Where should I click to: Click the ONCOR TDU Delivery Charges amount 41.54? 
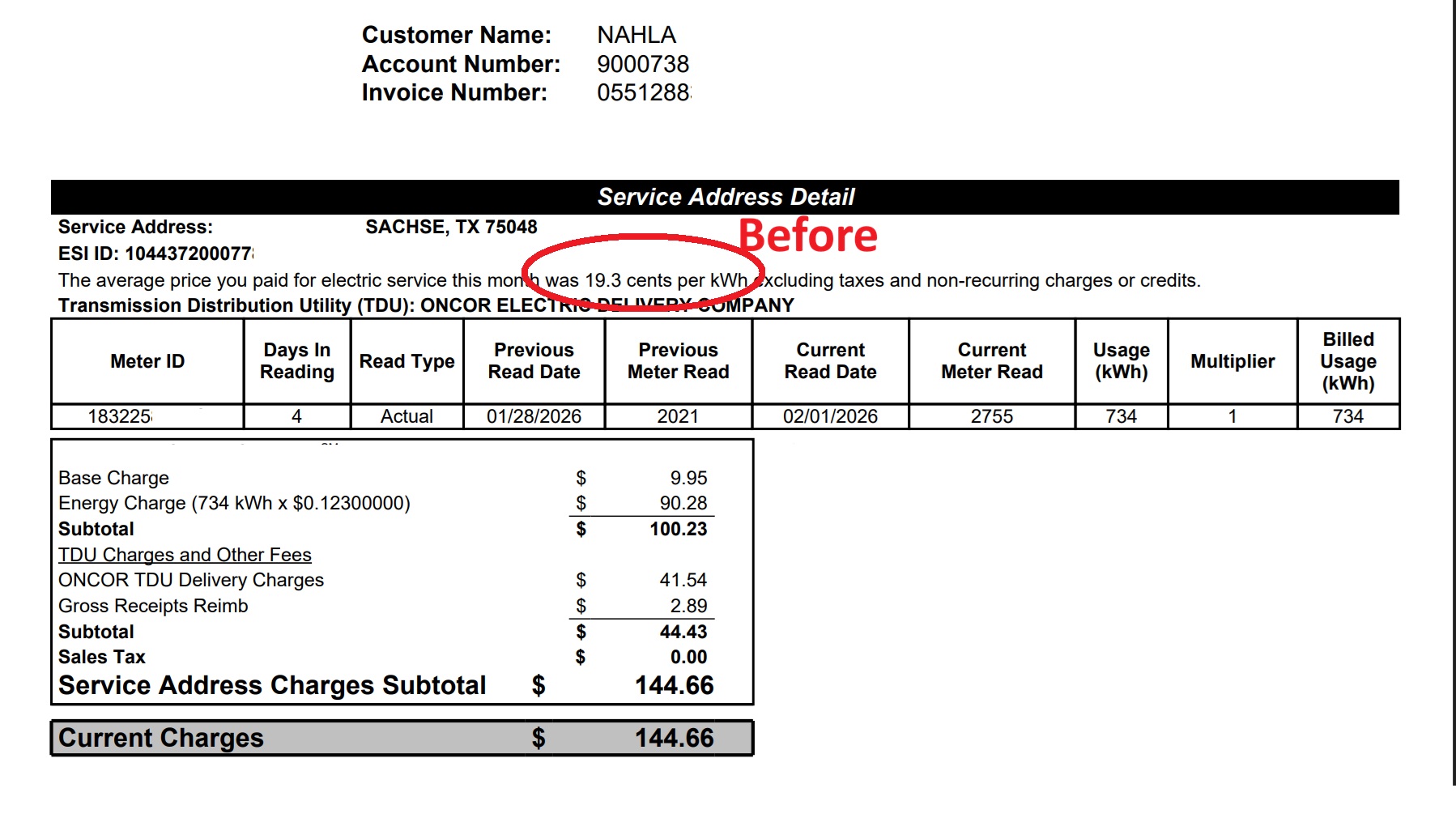pyautogui.click(x=683, y=580)
